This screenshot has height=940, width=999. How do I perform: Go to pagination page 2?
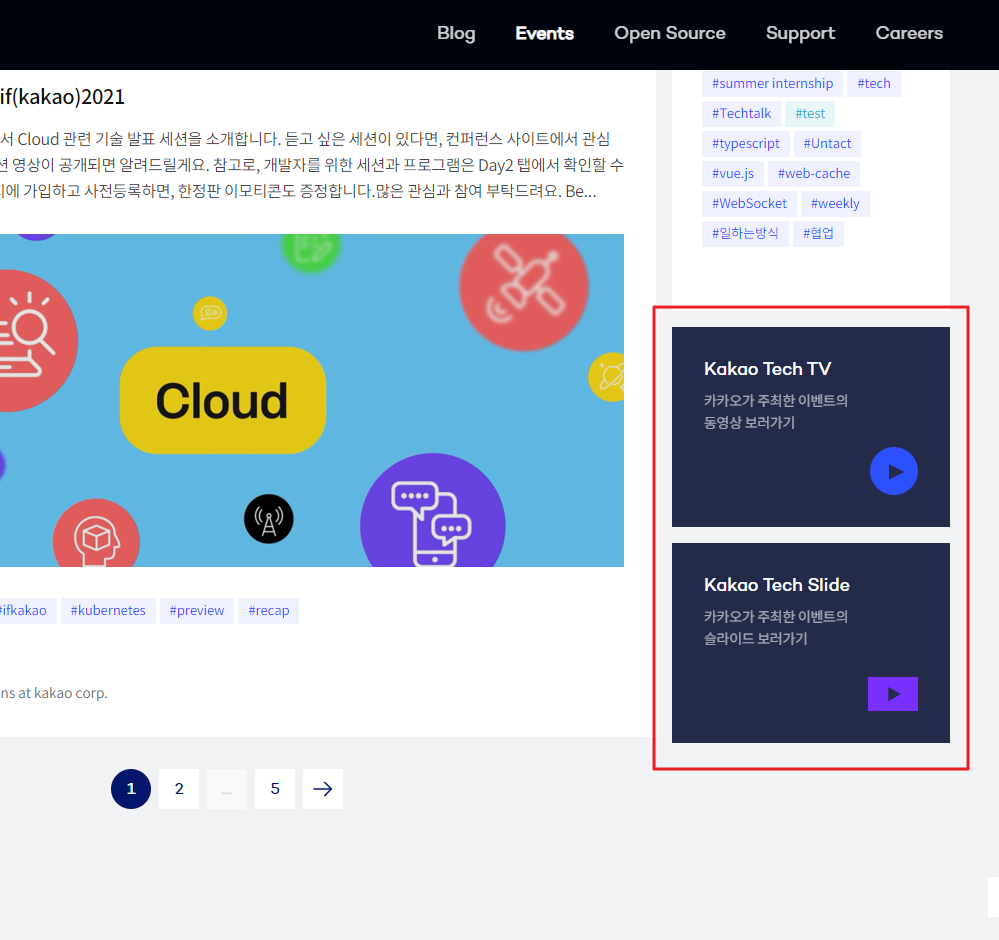(x=179, y=789)
